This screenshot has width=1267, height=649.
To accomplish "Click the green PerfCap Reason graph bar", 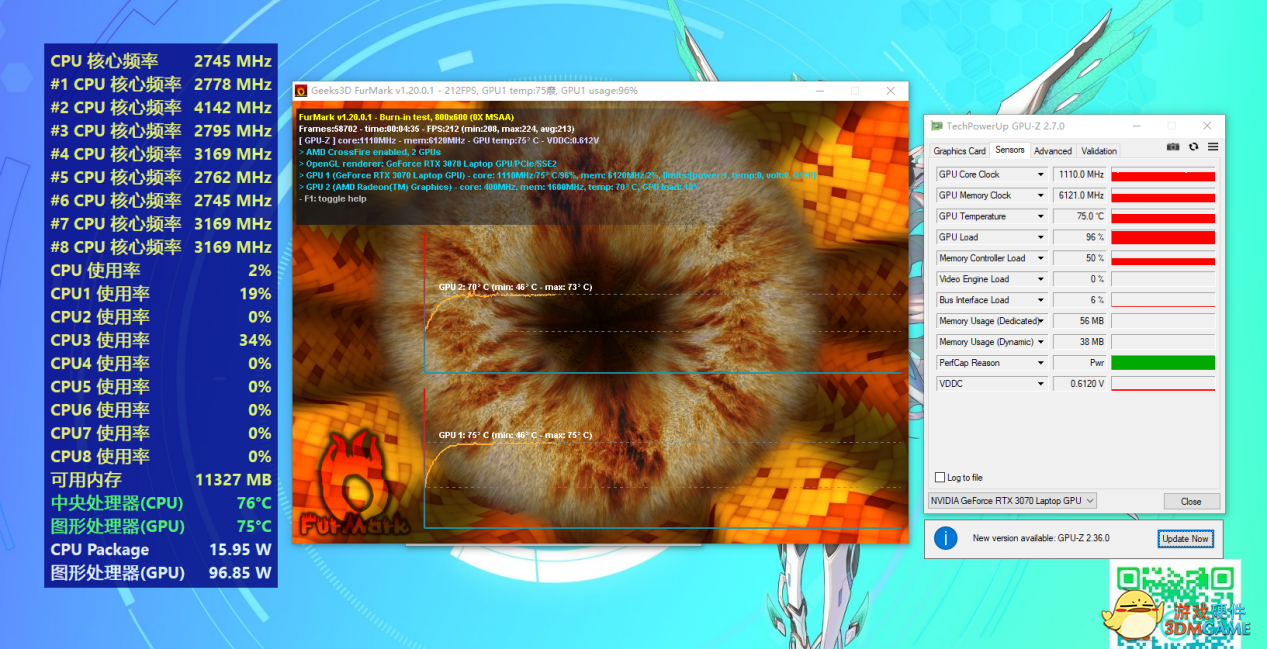I will 1163,363.
